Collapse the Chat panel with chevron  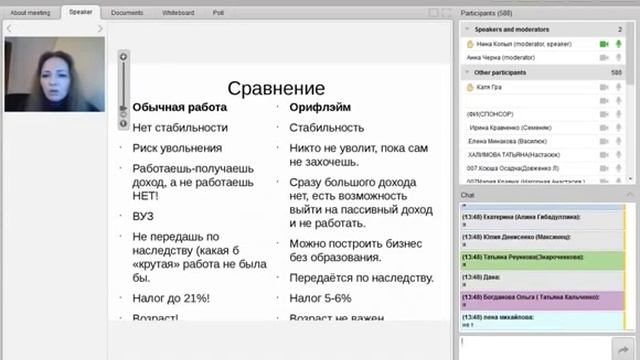pyautogui.click(x=630, y=195)
